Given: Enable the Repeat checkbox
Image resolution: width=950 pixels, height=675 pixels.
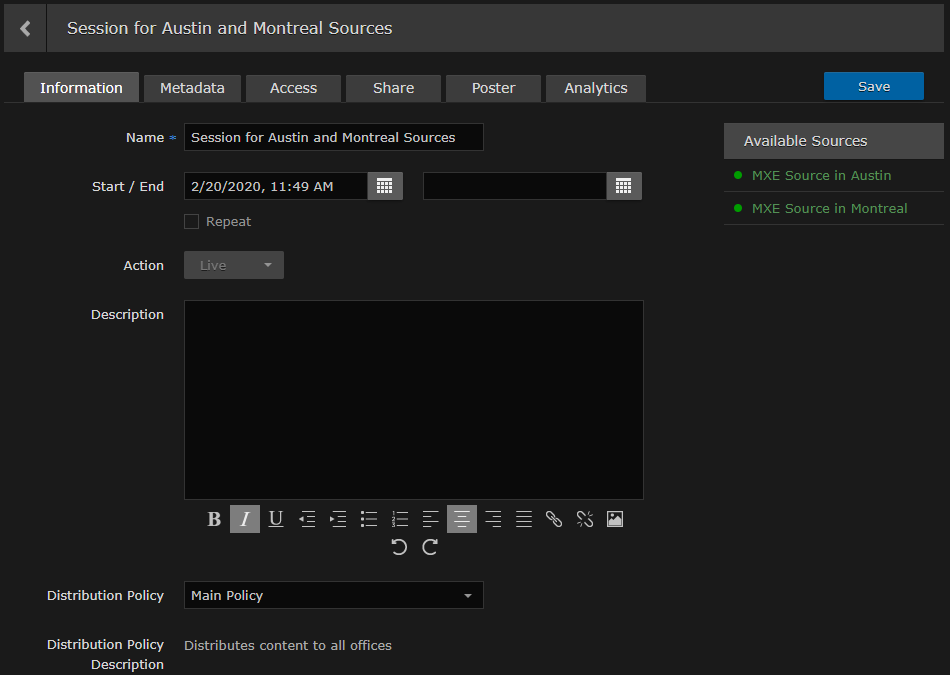Looking at the screenshot, I should click(192, 222).
